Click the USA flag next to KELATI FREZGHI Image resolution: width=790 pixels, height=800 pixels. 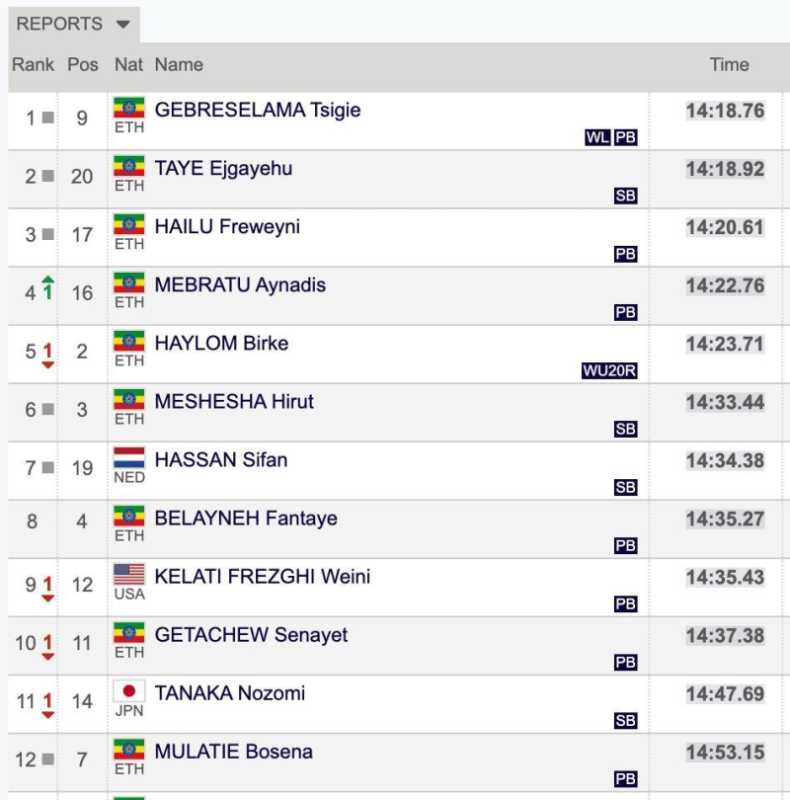(x=129, y=575)
